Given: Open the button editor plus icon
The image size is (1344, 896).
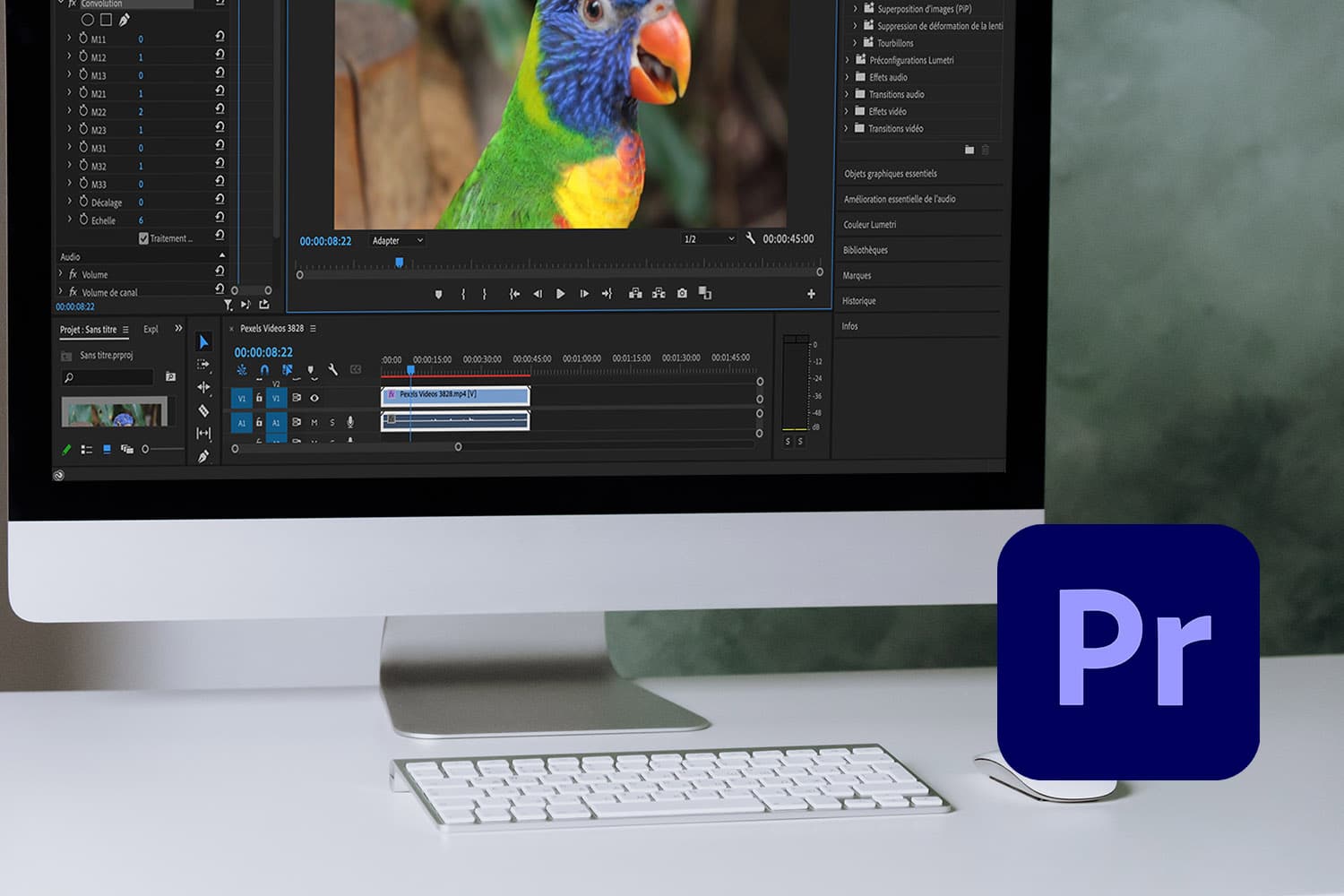Looking at the screenshot, I should coord(811,294).
